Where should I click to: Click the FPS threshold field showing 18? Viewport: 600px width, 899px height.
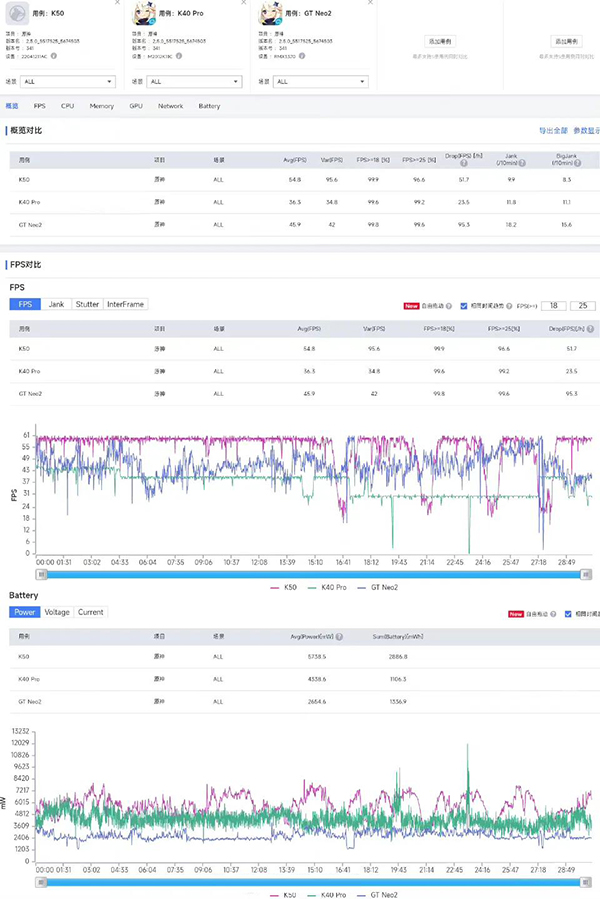point(553,305)
